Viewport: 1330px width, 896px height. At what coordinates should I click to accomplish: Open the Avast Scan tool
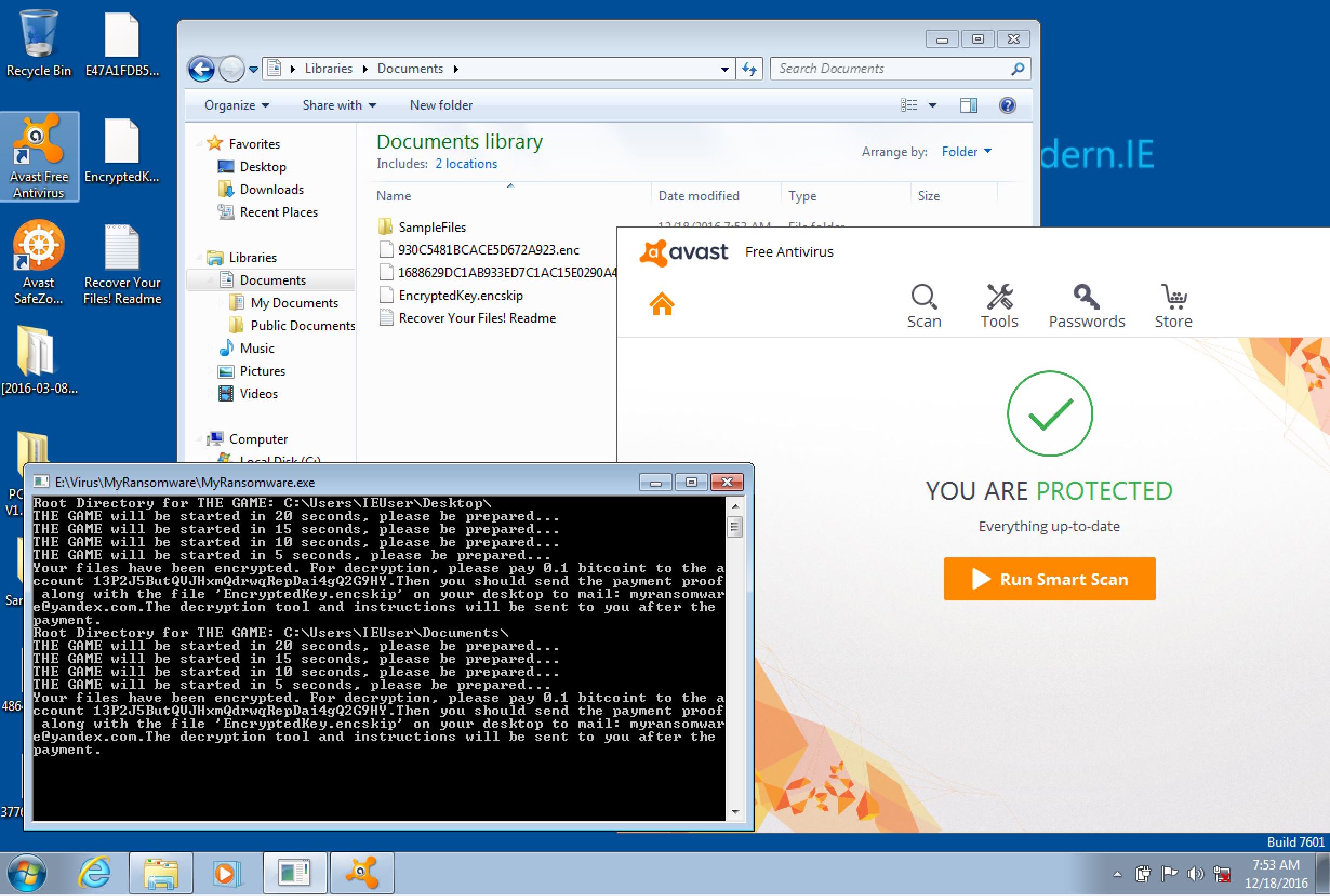click(923, 306)
